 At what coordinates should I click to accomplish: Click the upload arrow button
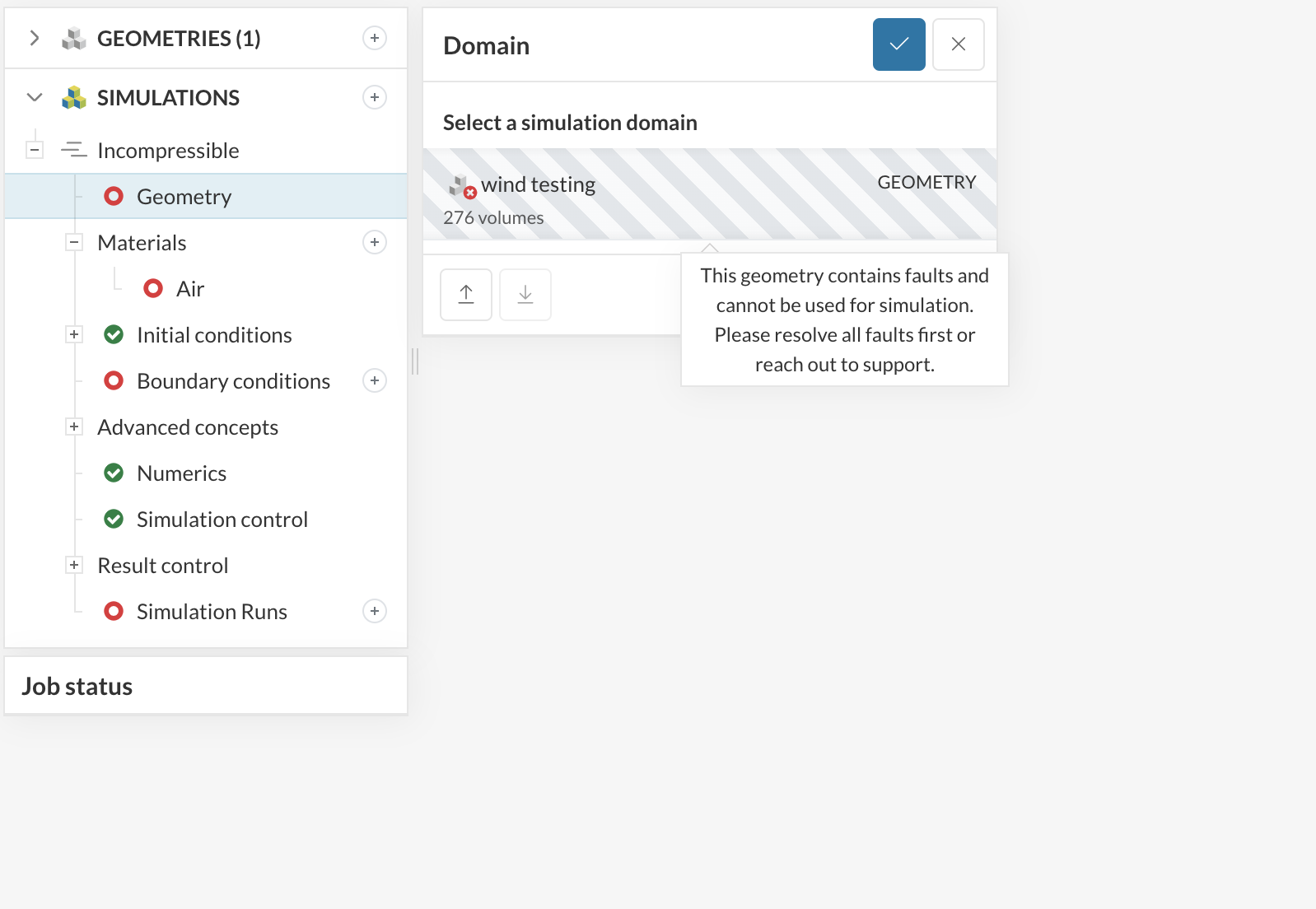(466, 295)
